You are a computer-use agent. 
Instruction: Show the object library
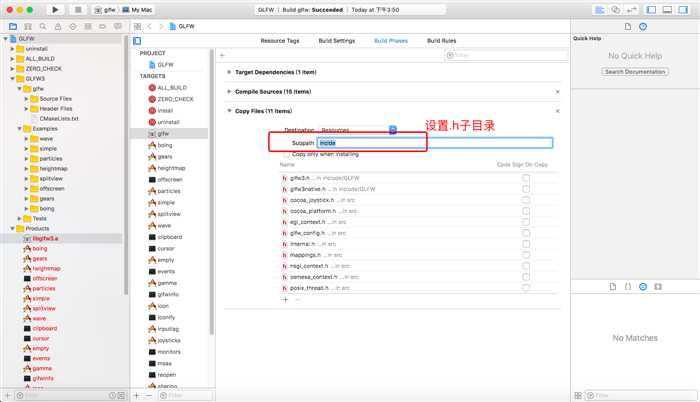pyautogui.click(x=643, y=287)
